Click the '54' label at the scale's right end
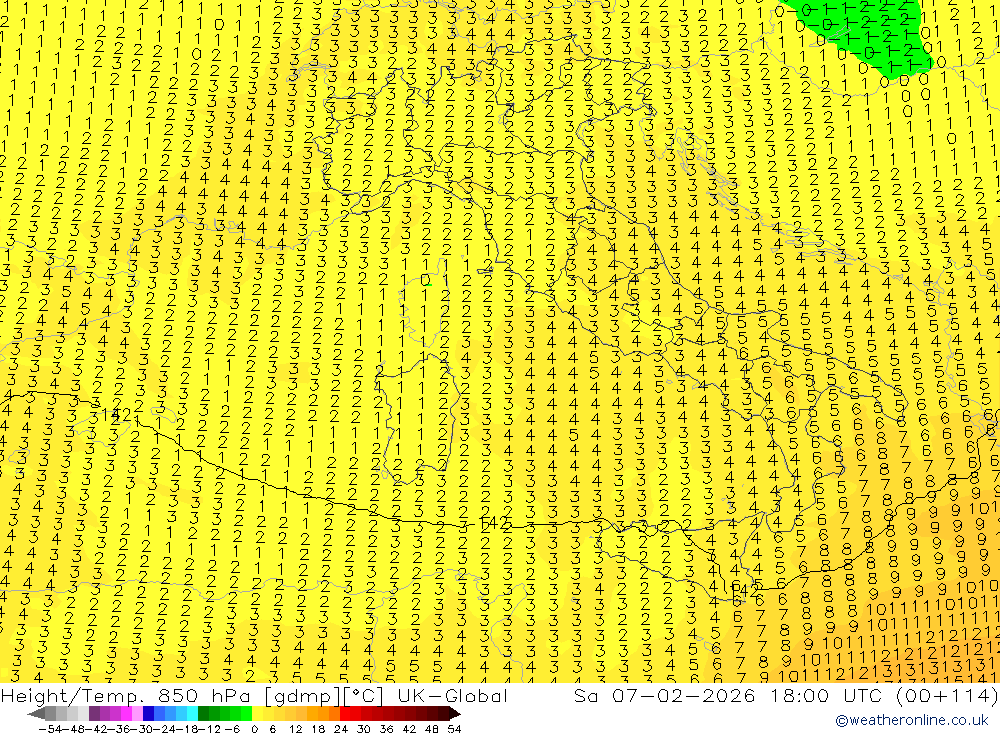This screenshot has height=733, width=1000. [454, 729]
